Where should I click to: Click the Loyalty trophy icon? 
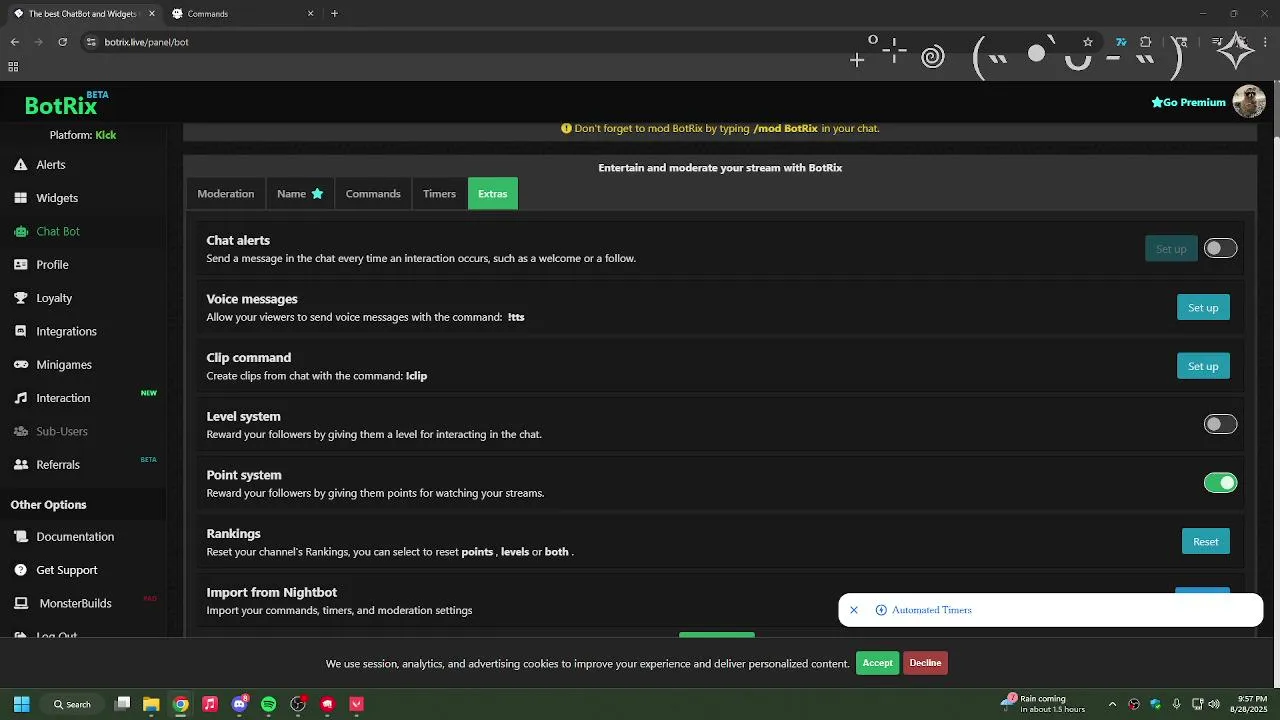(20, 298)
